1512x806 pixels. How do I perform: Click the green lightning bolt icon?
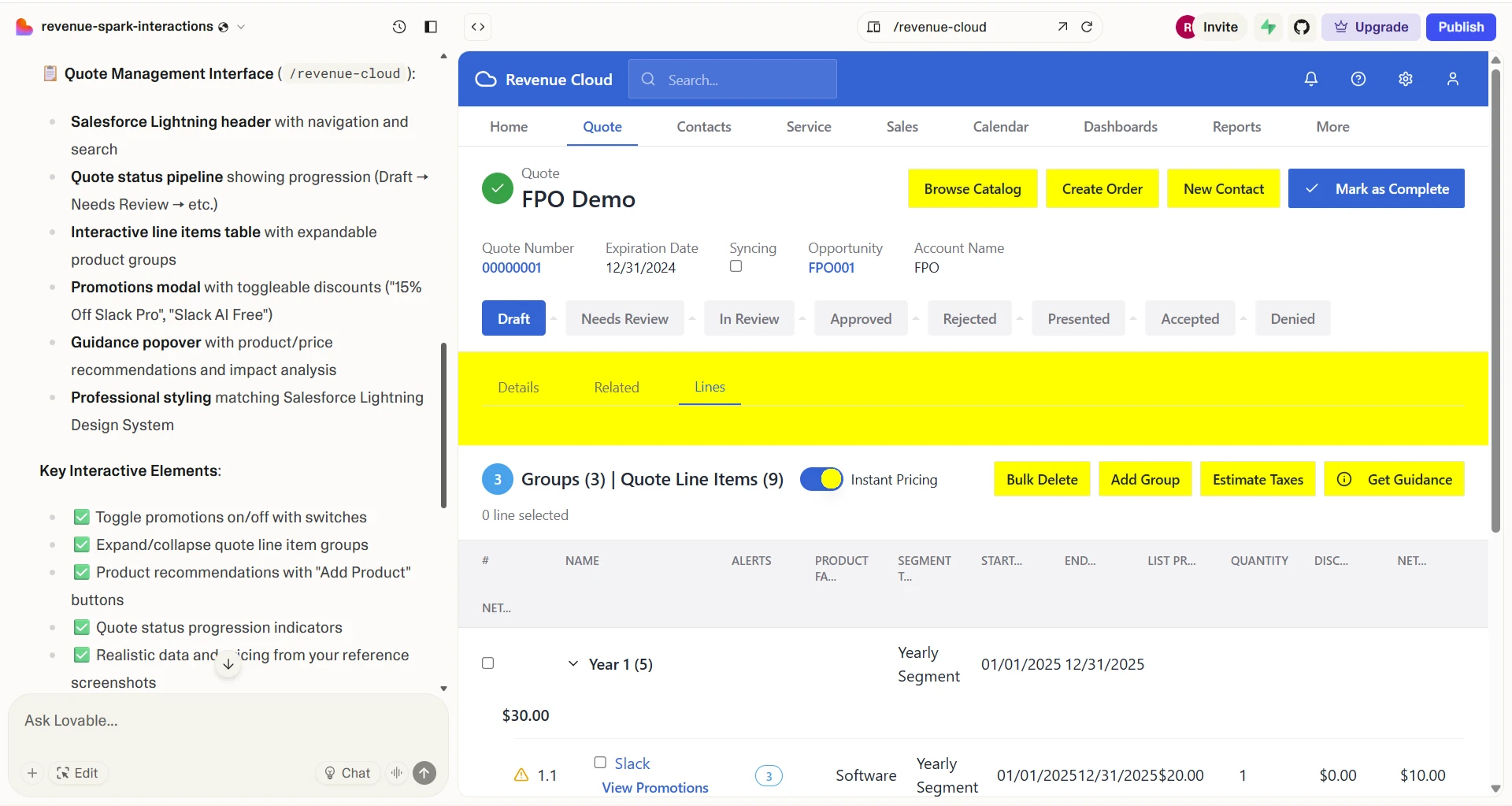(1268, 27)
